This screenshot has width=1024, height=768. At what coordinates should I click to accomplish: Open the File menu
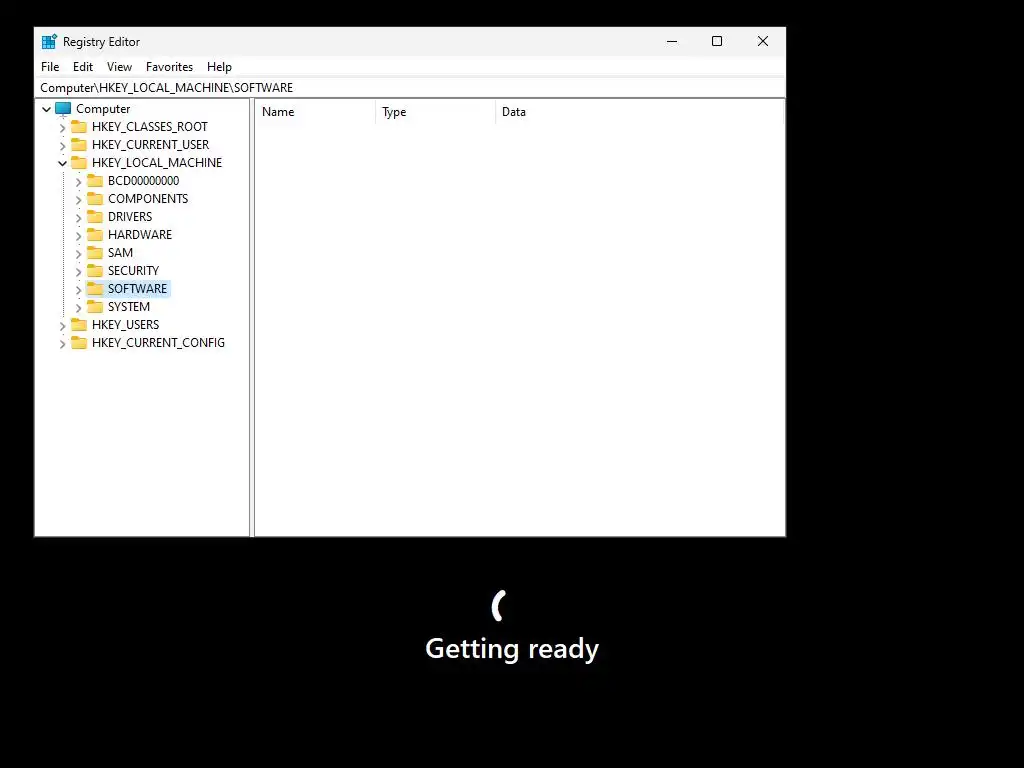(50, 67)
